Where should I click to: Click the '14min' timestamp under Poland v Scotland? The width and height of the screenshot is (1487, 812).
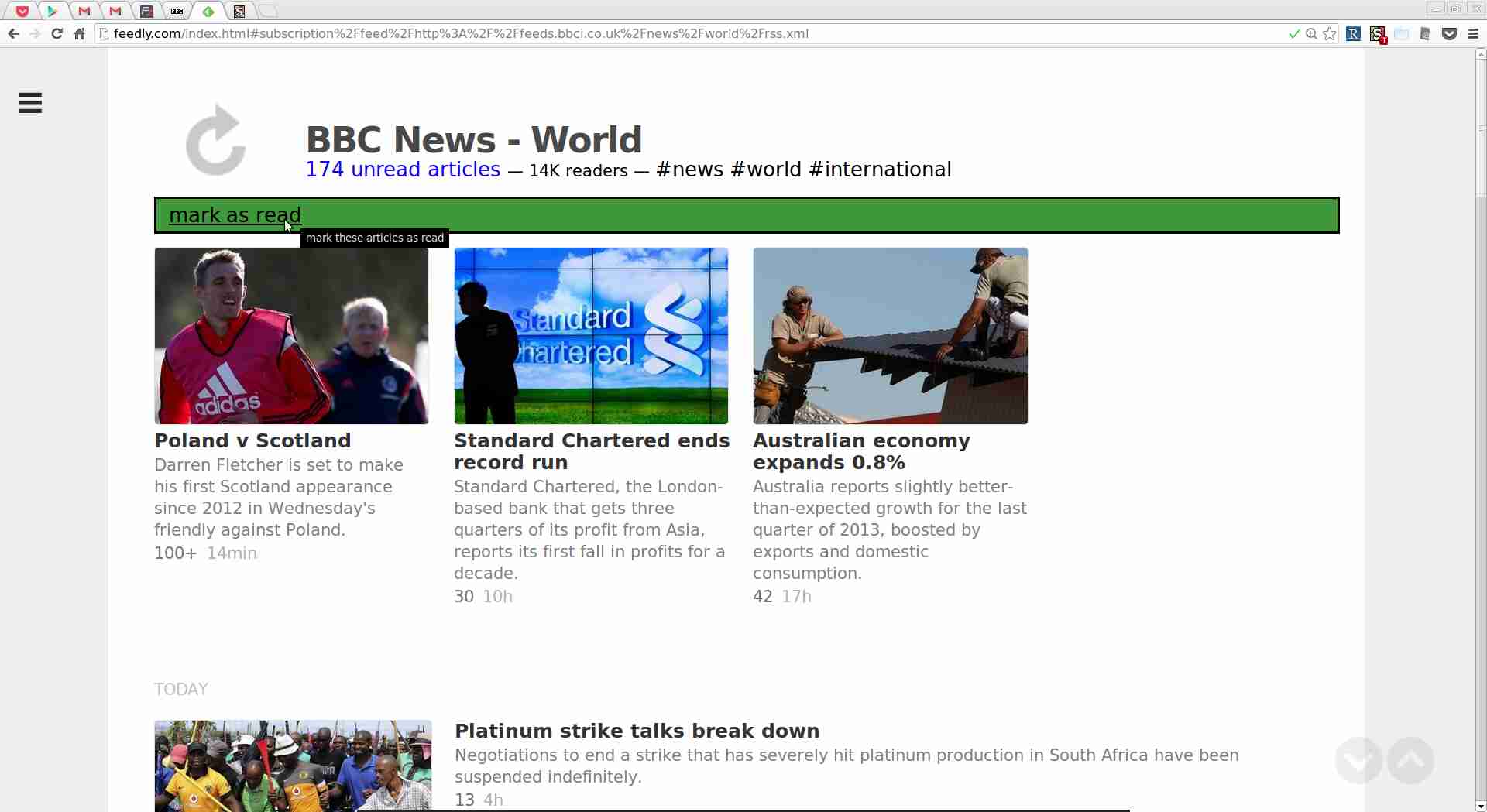[232, 553]
